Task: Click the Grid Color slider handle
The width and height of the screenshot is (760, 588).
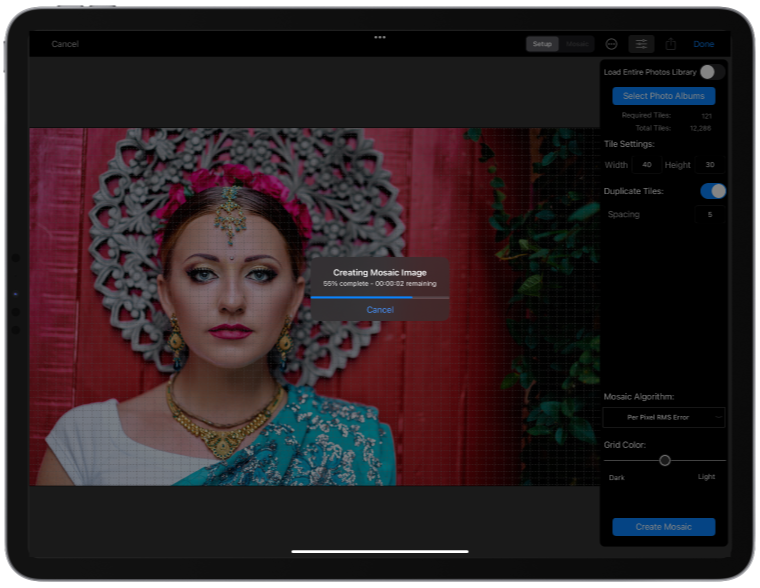Action: [665, 460]
